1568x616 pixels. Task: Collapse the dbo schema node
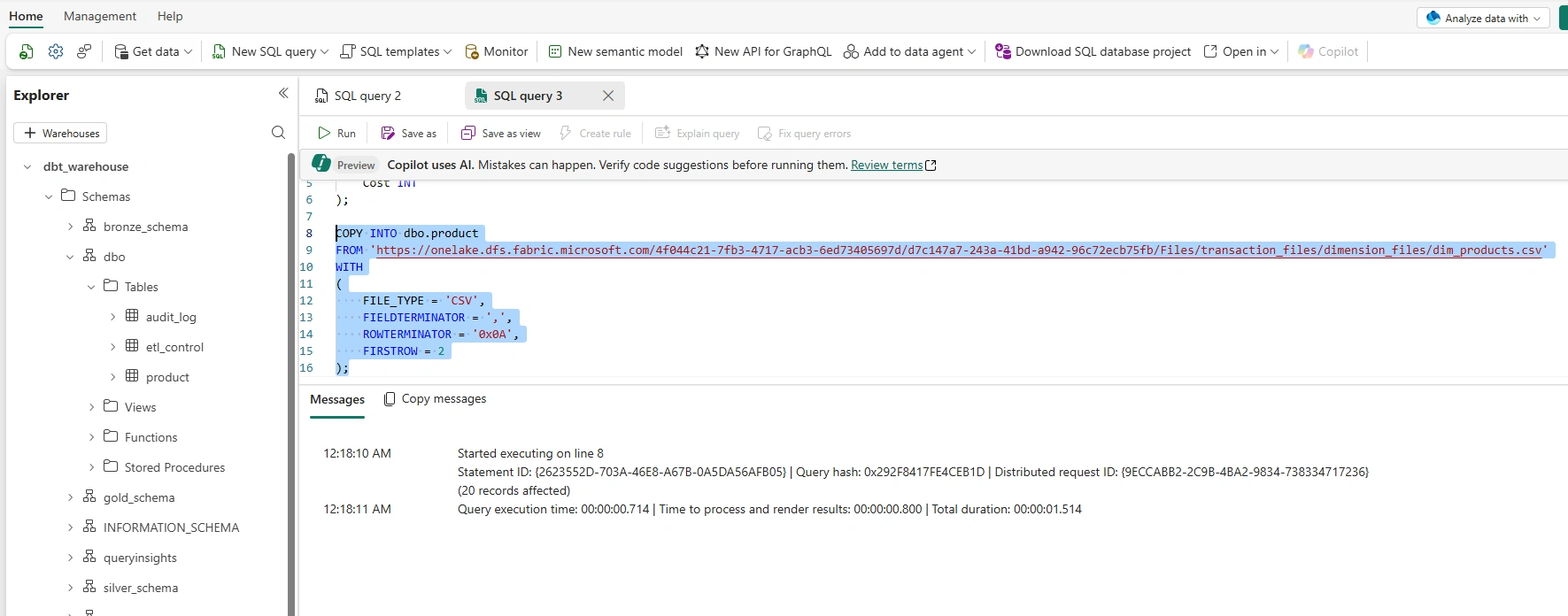(70, 257)
